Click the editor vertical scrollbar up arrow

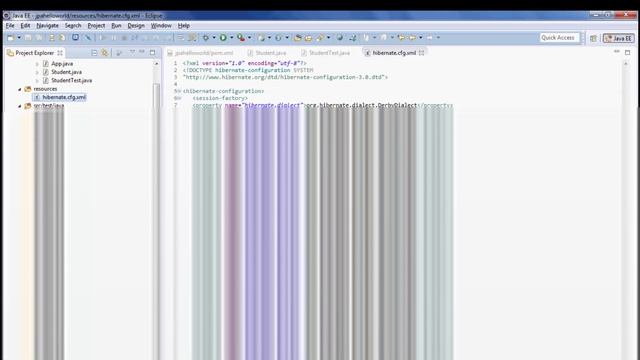pos(626,64)
